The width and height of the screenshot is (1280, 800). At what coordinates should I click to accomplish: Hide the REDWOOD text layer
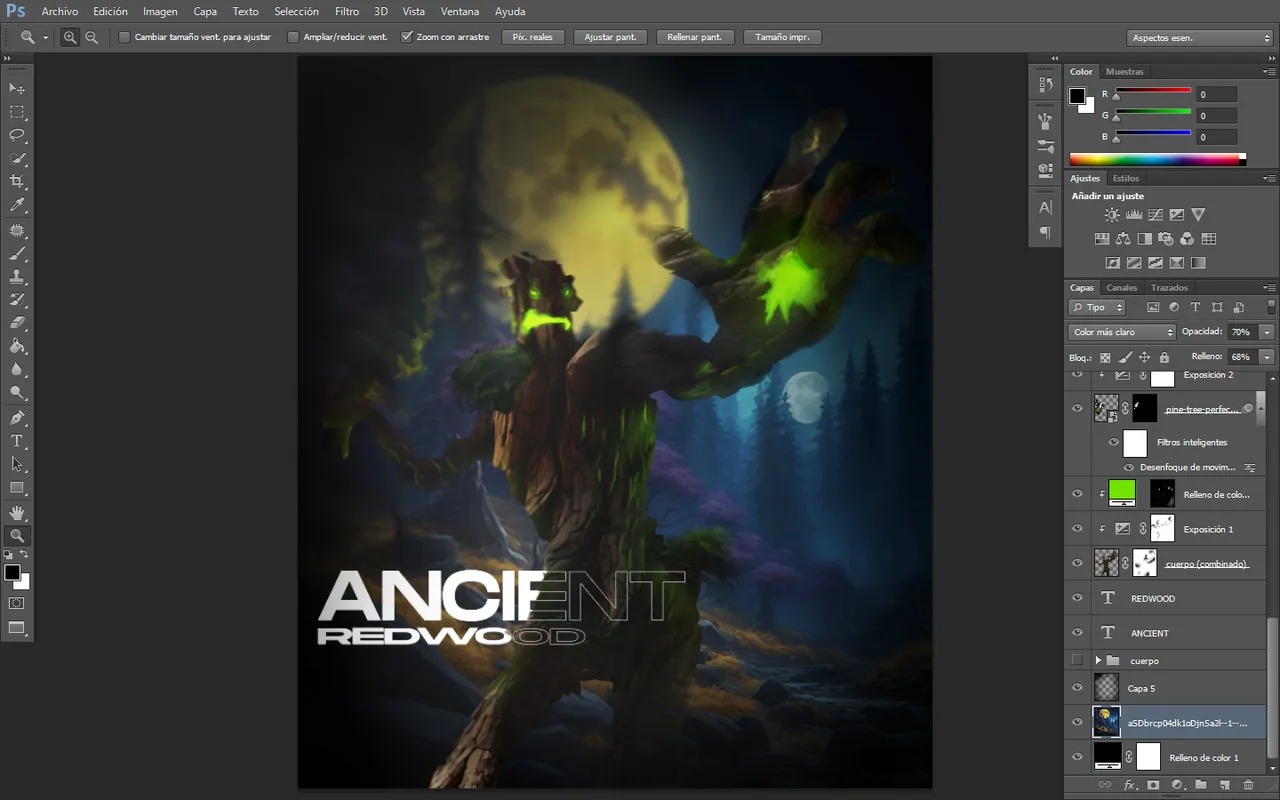coord(1077,598)
